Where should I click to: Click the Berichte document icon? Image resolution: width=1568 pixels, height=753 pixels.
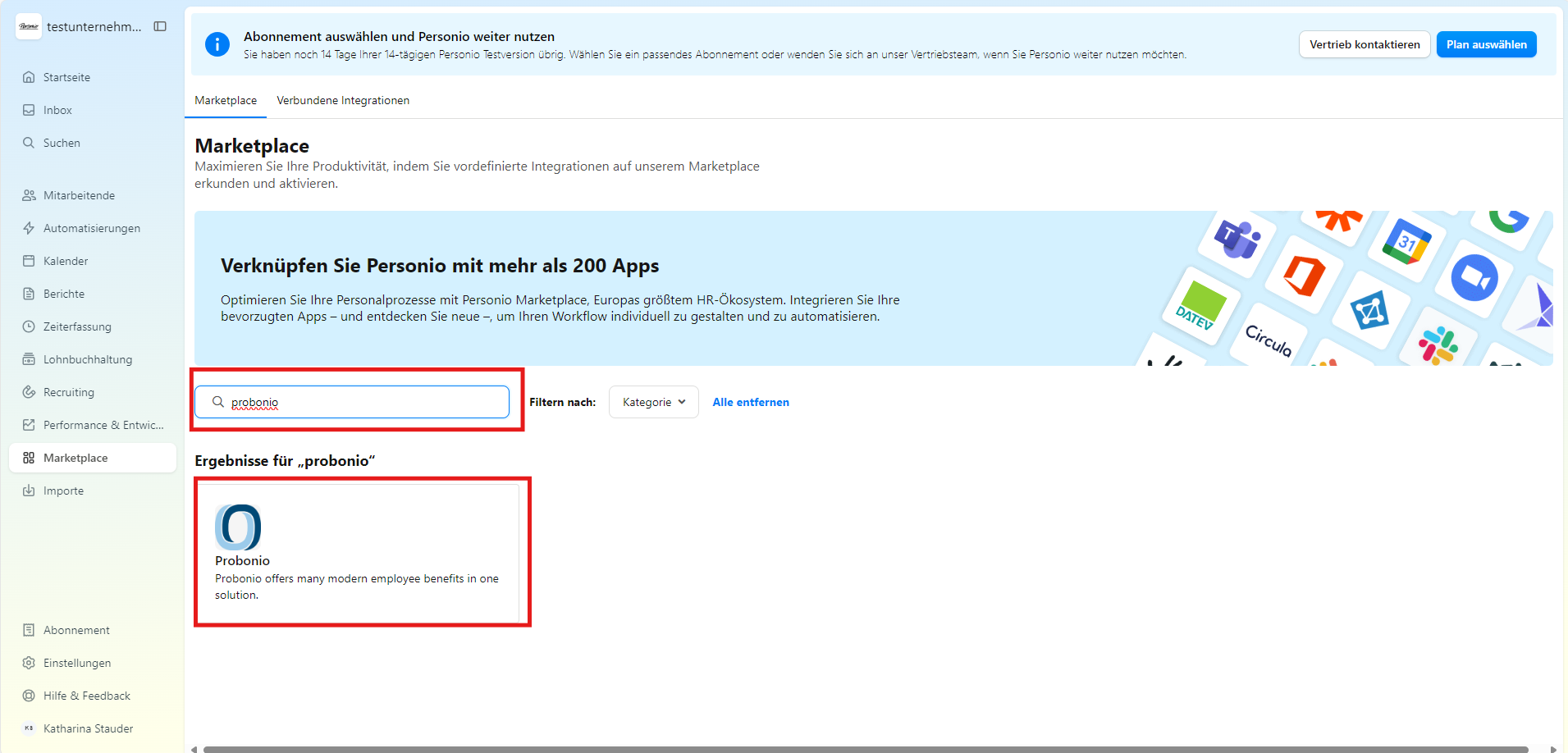click(29, 294)
